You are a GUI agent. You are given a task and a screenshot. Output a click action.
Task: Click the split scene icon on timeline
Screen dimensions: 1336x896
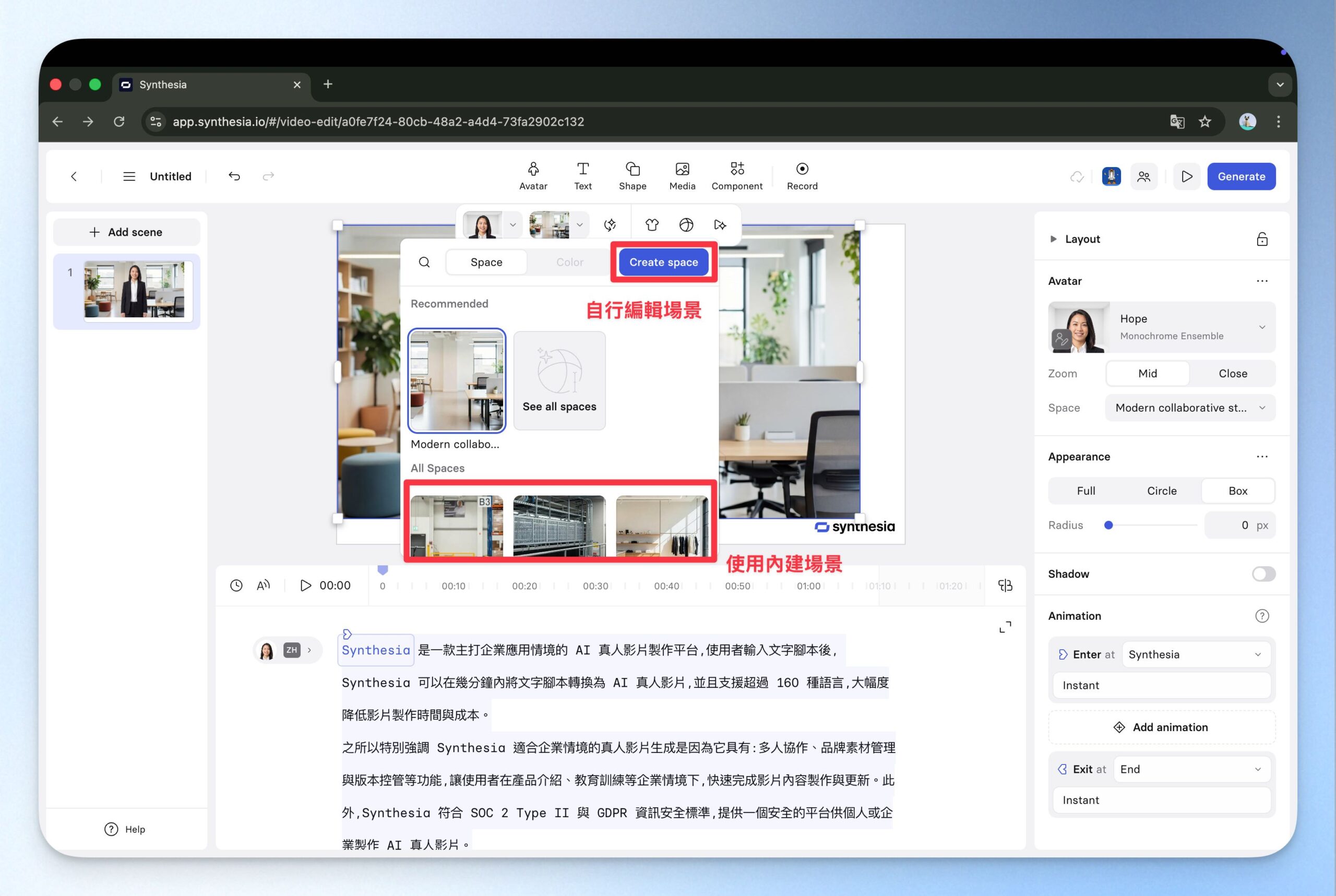click(1005, 585)
